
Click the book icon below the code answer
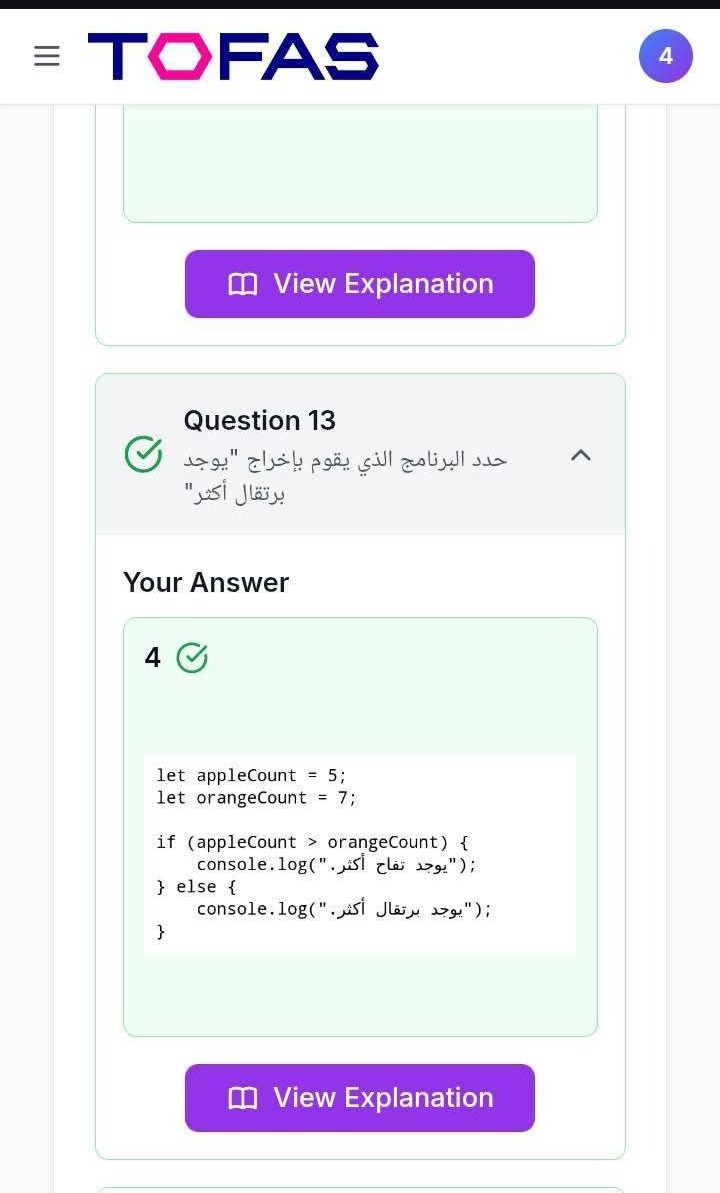coord(243,1098)
